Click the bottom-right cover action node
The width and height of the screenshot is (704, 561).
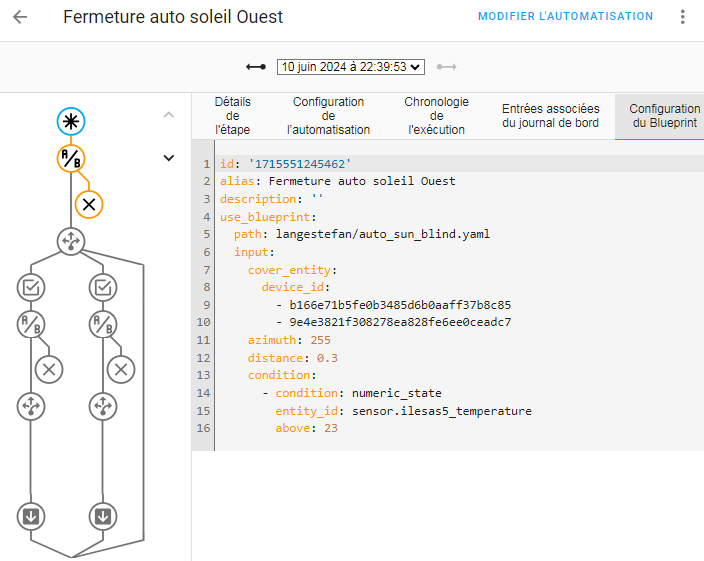103,516
